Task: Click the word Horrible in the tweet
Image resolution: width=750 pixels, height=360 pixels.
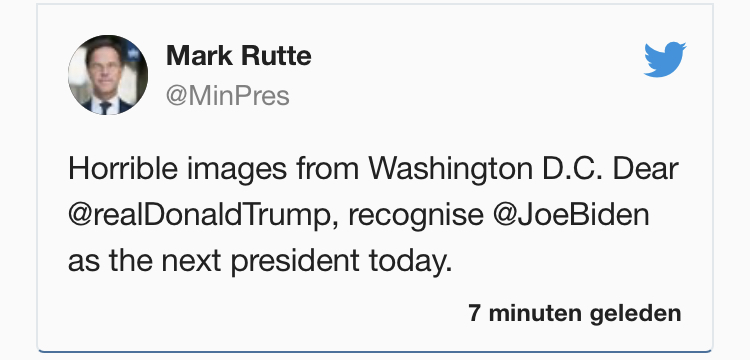Action: pyautogui.click(x=123, y=169)
